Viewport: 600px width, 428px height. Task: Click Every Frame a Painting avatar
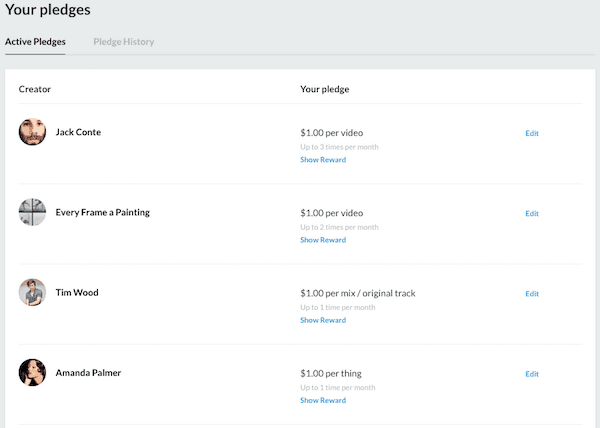click(x=32, y=212)
